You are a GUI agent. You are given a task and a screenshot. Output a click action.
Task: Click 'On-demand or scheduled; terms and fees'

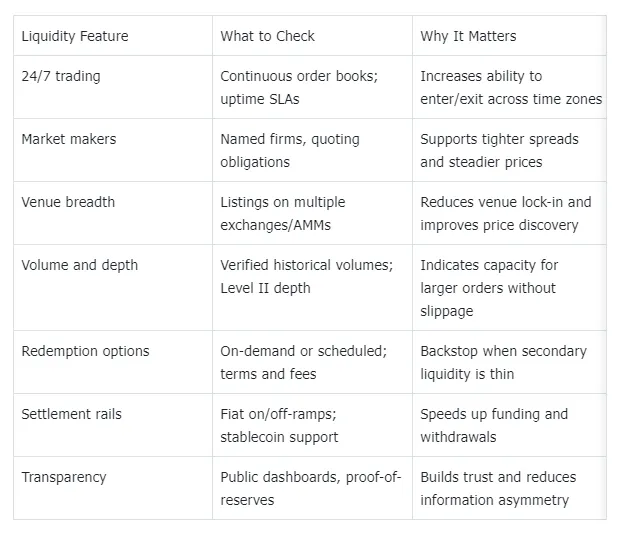303,362
